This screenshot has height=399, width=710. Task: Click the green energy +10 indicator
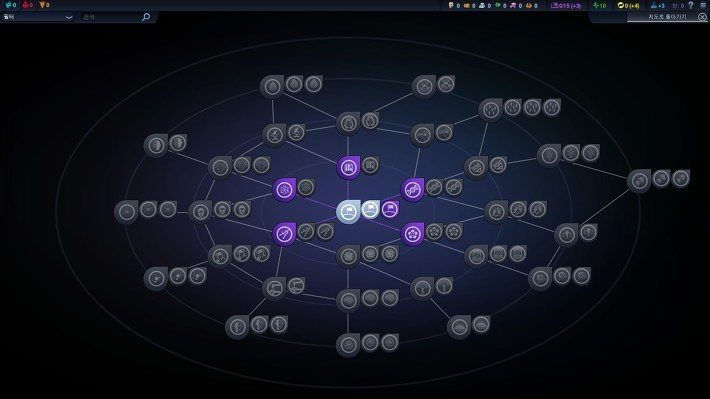pyautogui.click(x=600, y=5)
